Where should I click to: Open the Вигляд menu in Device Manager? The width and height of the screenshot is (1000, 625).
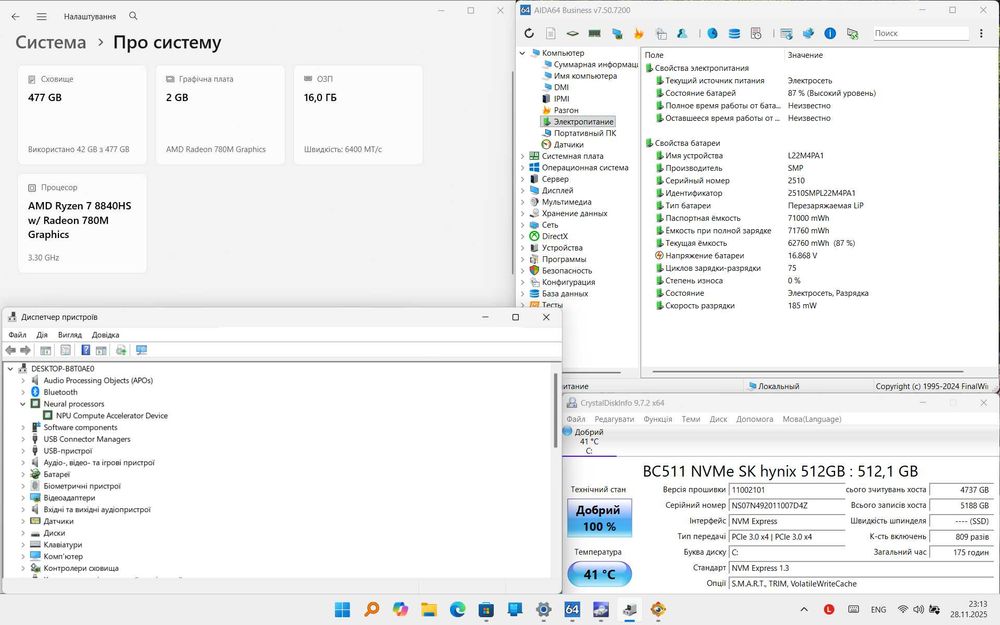(69, 335)
